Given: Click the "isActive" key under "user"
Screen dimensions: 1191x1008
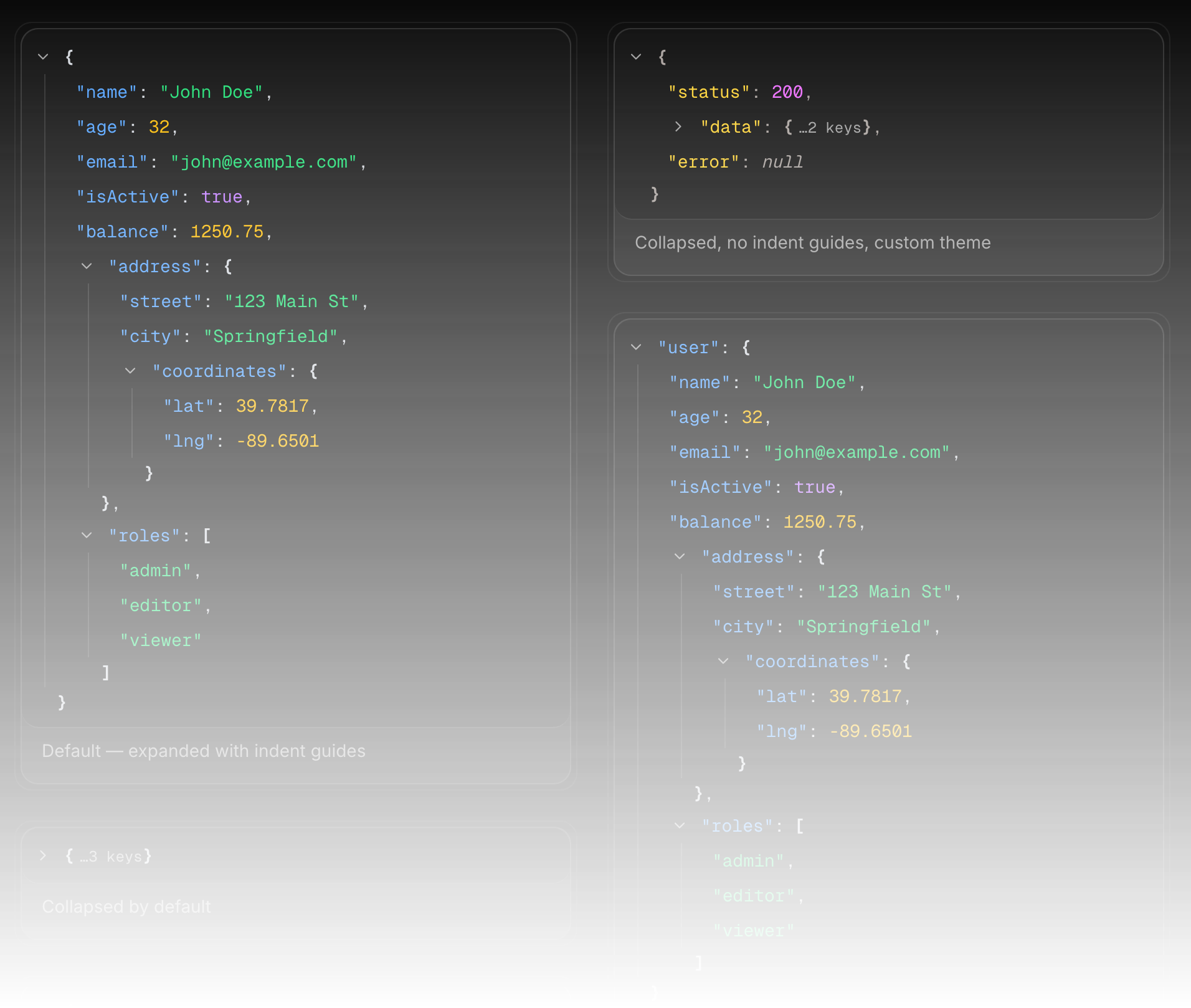Looking at the screenshot, I should click(721, 487).
